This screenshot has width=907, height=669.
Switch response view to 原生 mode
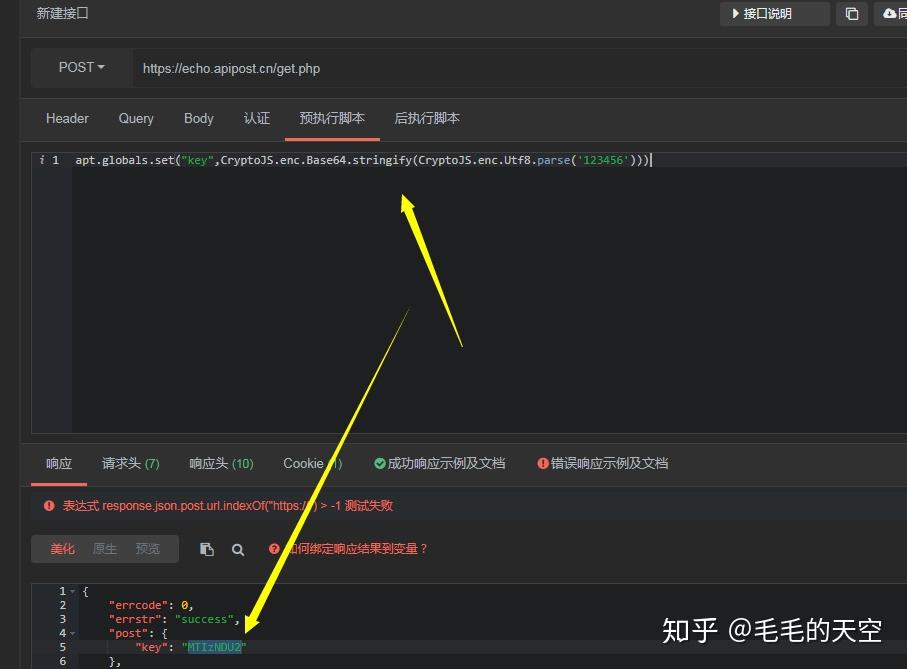104,548
